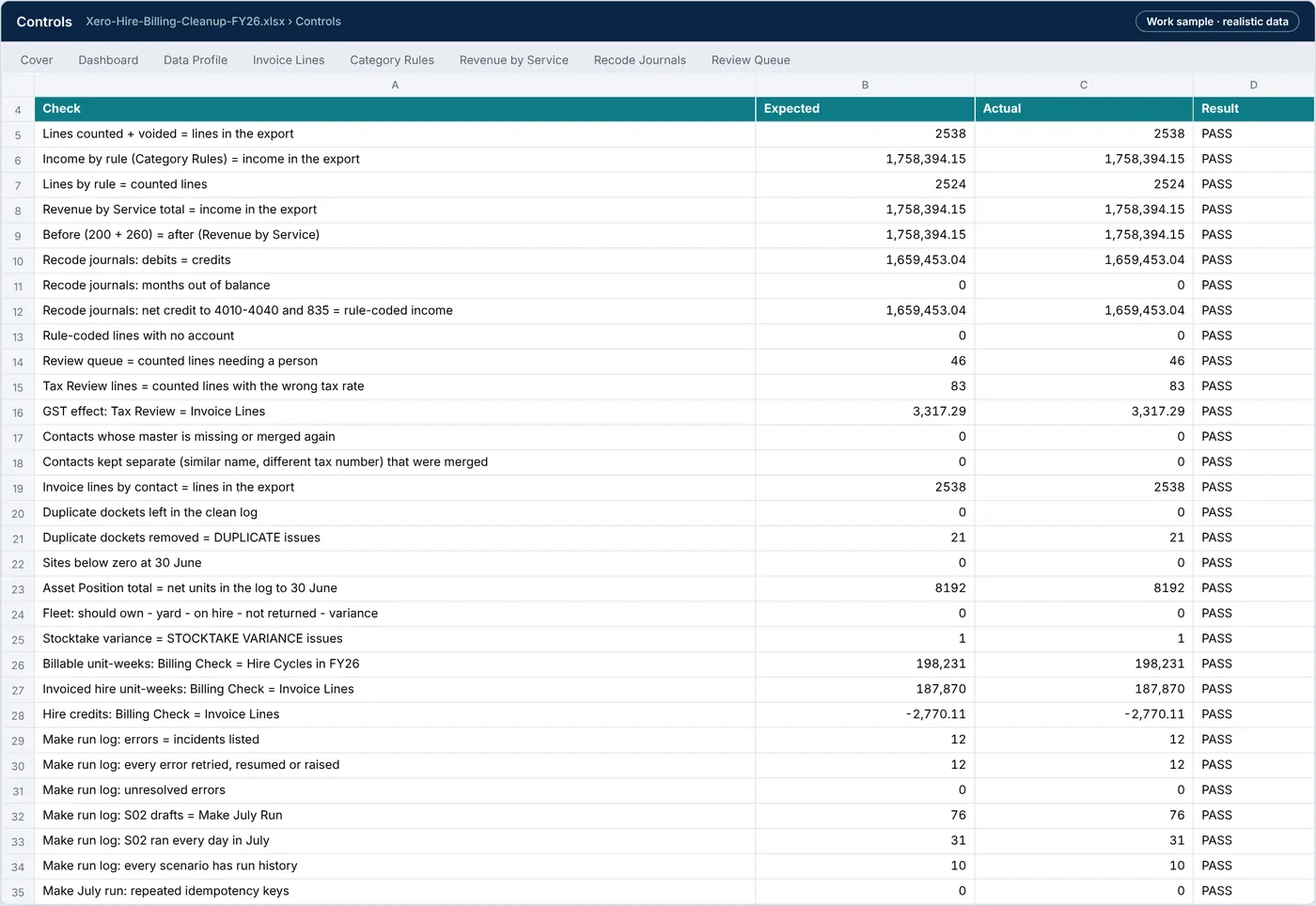The width and height of the screenshot is (1316, 906).
Task: Select PASS result for Fleet variance row
Action: 1254,614
